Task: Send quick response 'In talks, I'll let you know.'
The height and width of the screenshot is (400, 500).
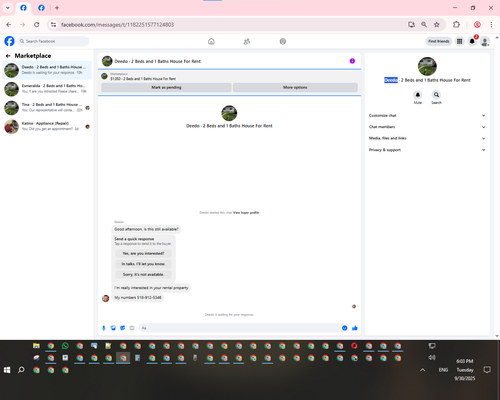Action: pos(143,264)
